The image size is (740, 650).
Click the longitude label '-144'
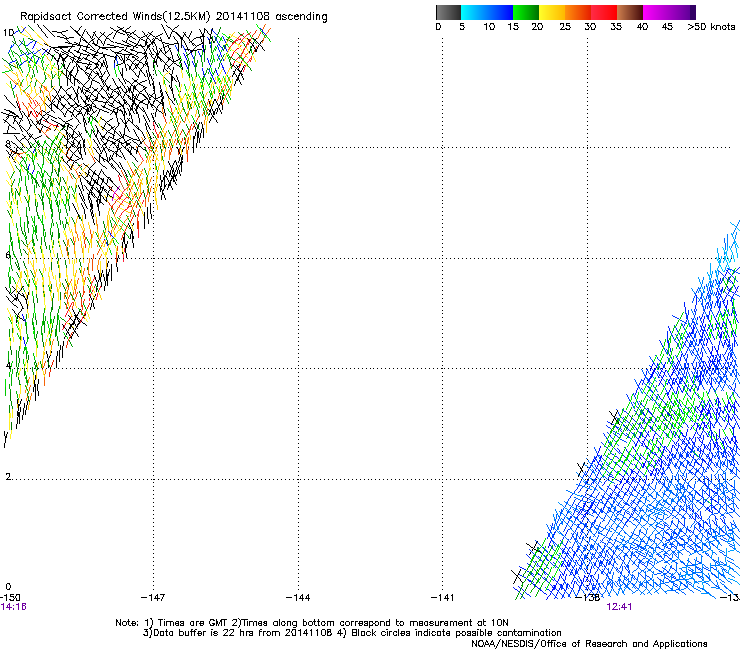click(298, 598)
